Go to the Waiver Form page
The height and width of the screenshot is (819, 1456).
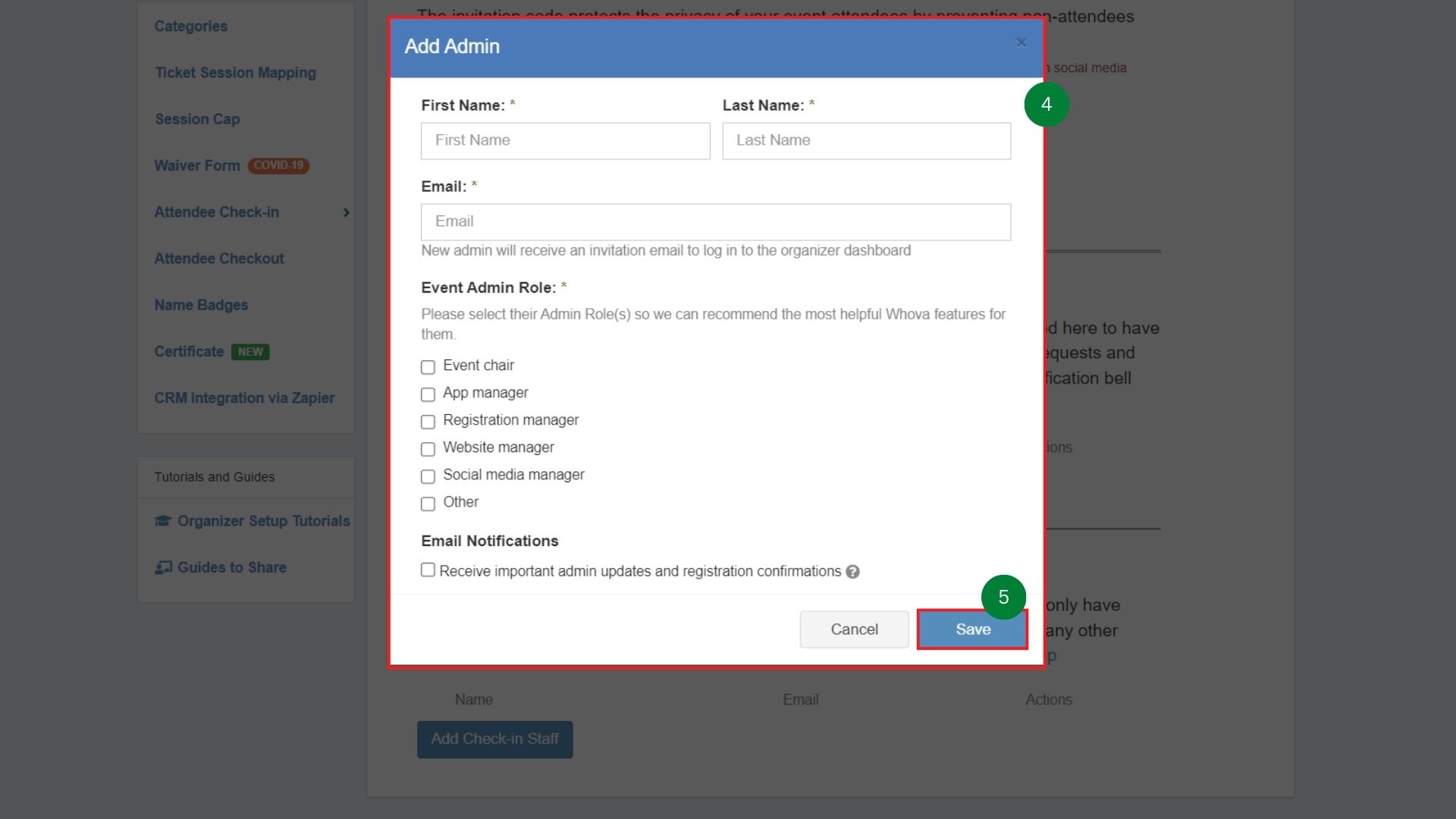[196, 165]
